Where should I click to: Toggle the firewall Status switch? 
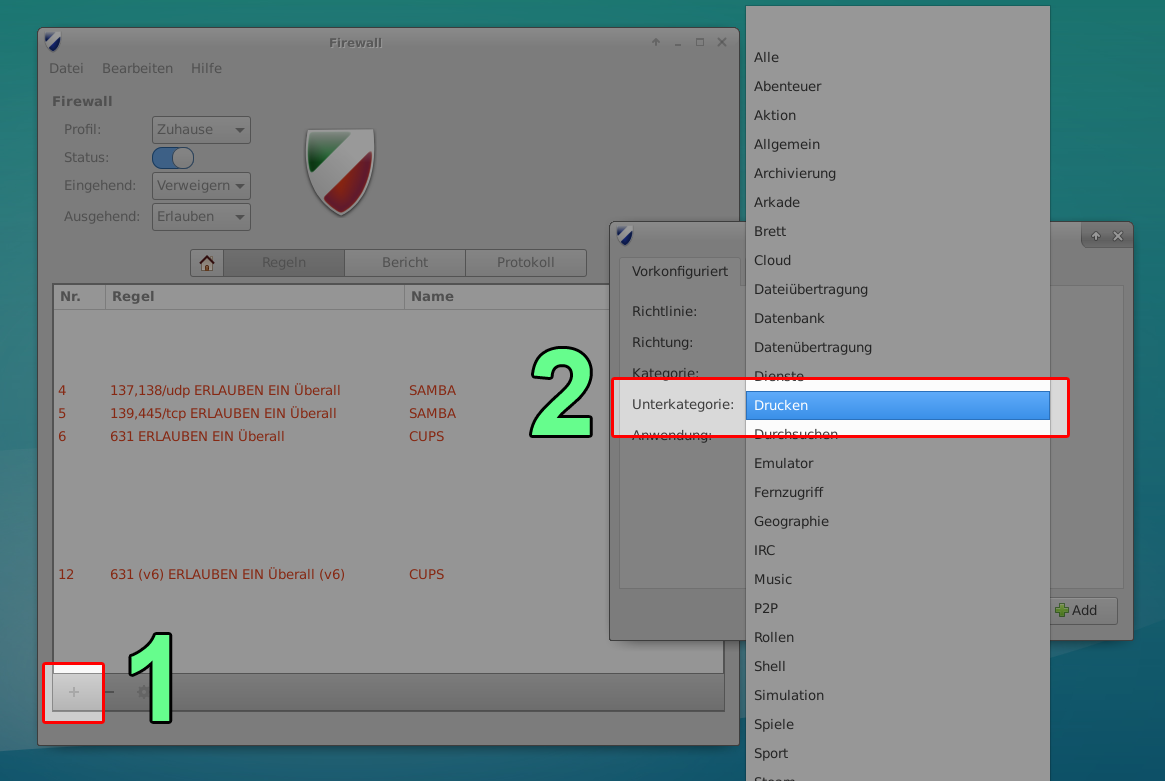(171, 157)
